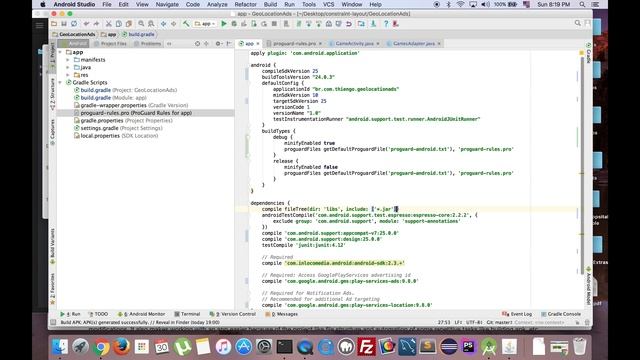Open the Gradle Console panel
The height and width of the screenshot is (360, 640).
coord(561,314)
